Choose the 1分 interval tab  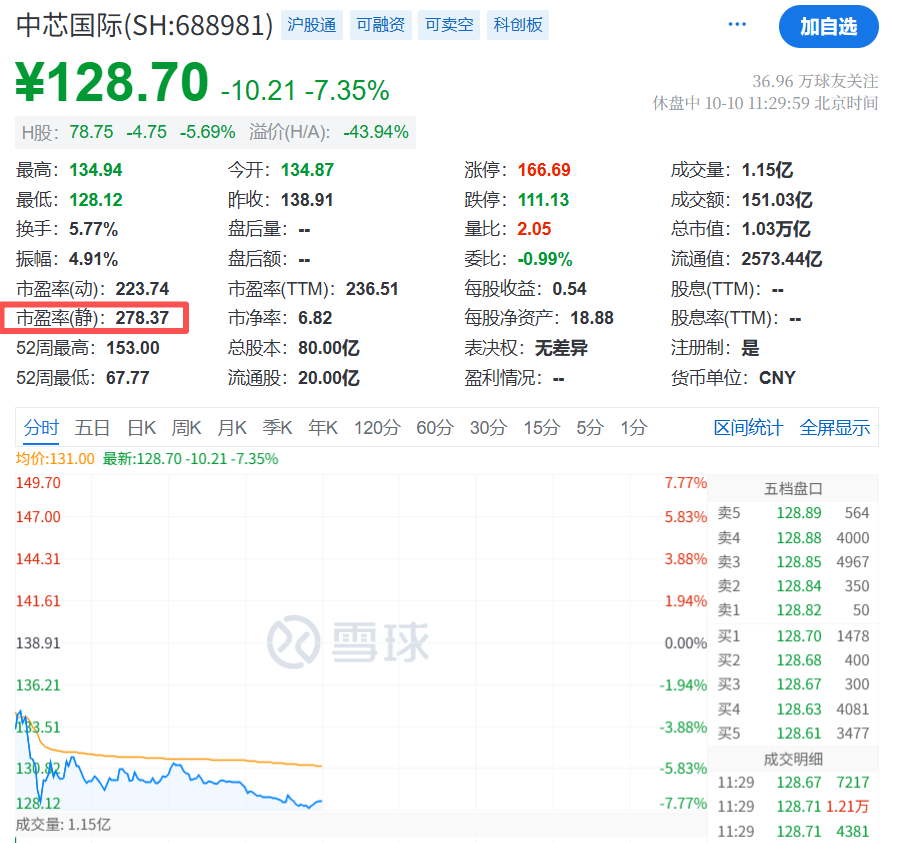click(x=633, y=428)
